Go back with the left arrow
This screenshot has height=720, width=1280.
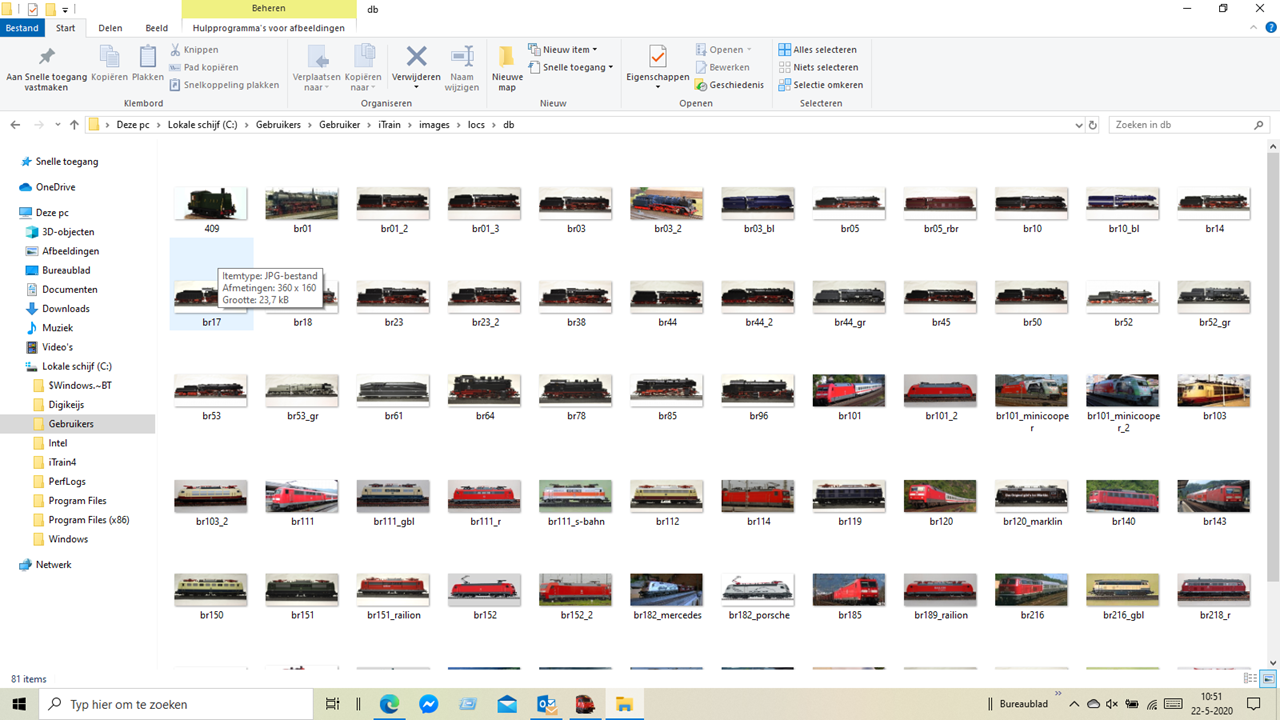[15, 125]
